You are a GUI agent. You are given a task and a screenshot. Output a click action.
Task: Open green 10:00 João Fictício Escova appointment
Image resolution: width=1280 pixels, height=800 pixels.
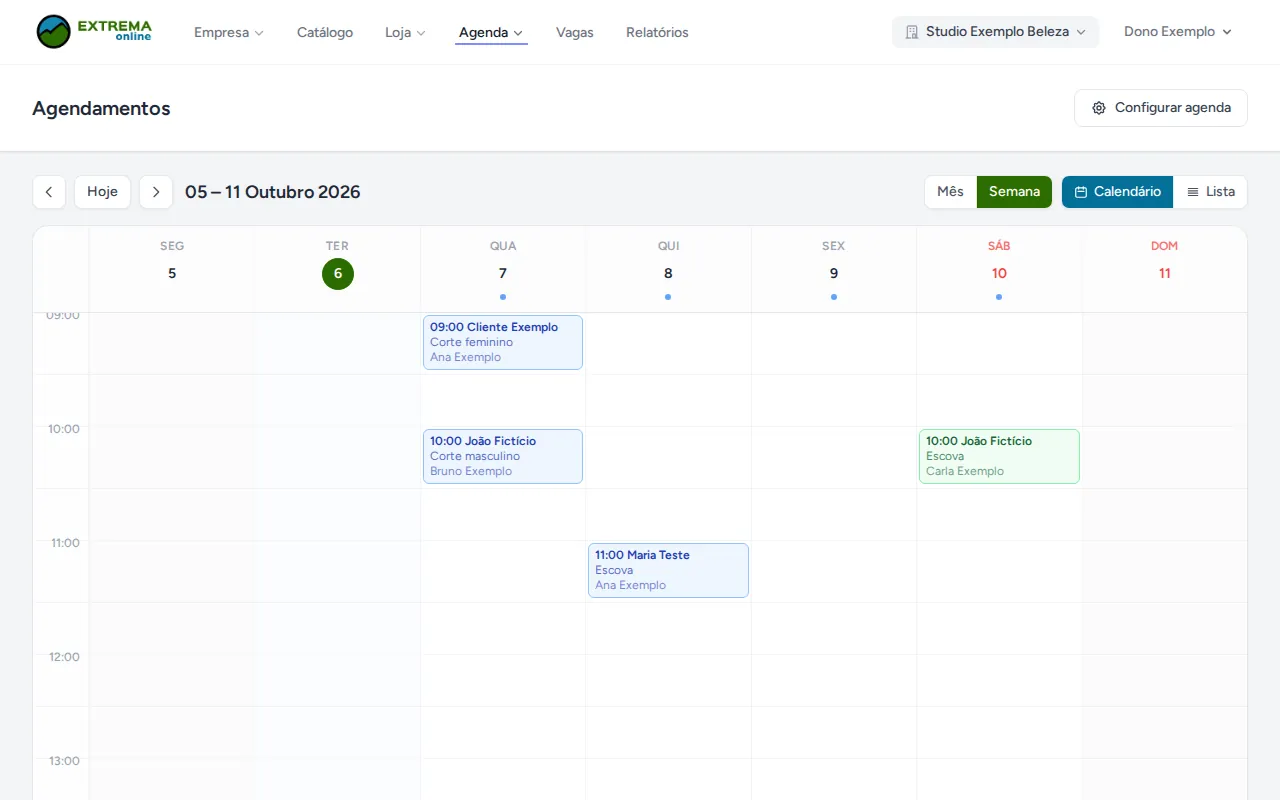click(999, 456)
